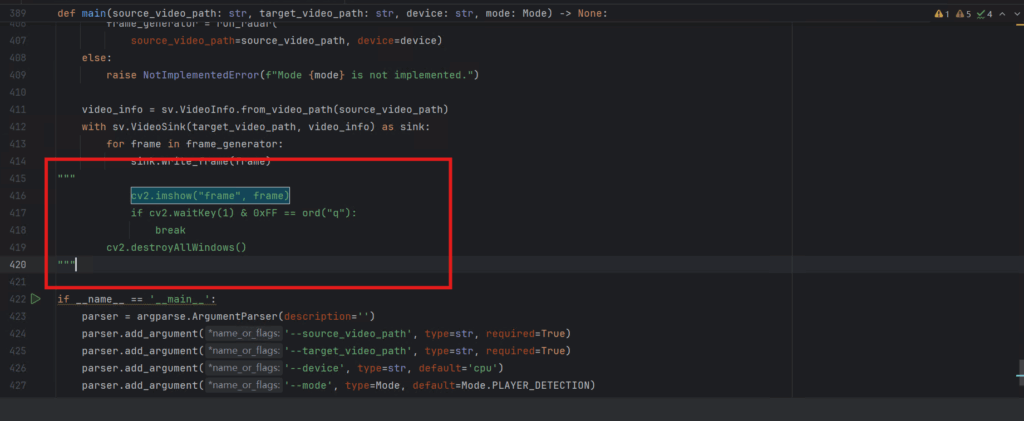This screenshot has width=1024, height=421.
Task: Click the green typo checkmark showing 4
Action: (984, 14)
